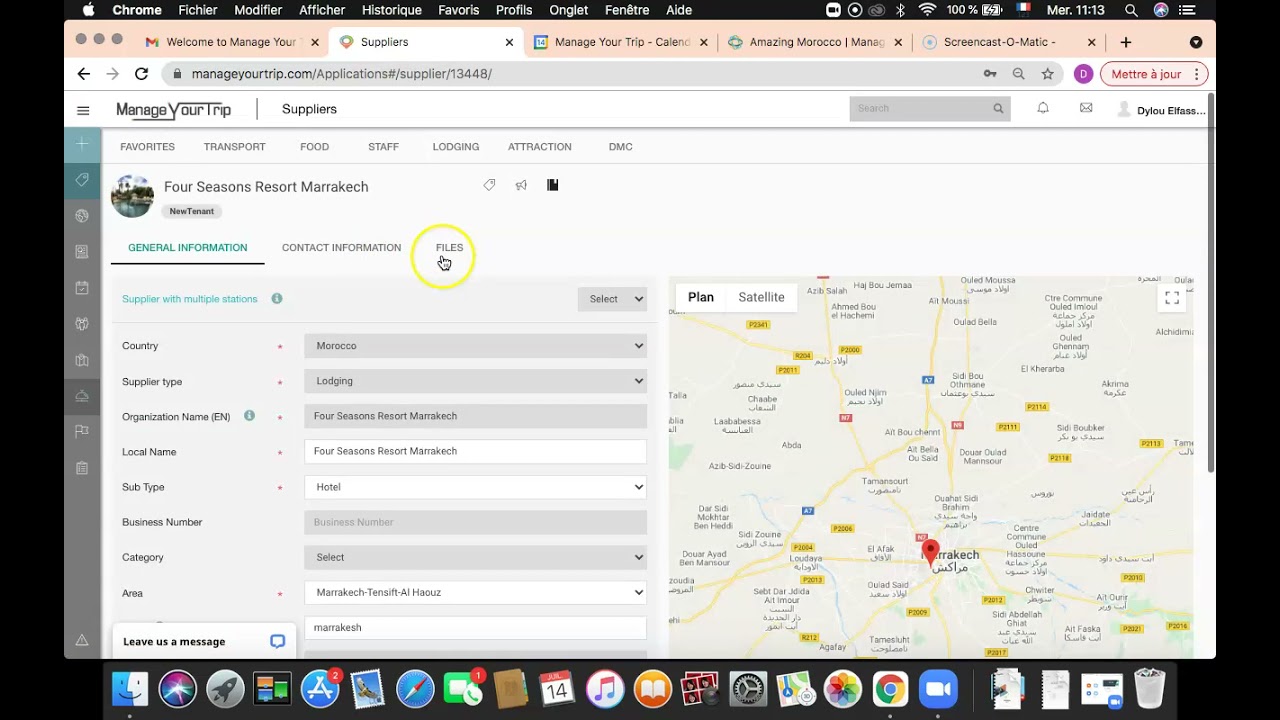Click the warning triangle icon in sidebar
This screenshot has height=720, width=1280.
82,640
